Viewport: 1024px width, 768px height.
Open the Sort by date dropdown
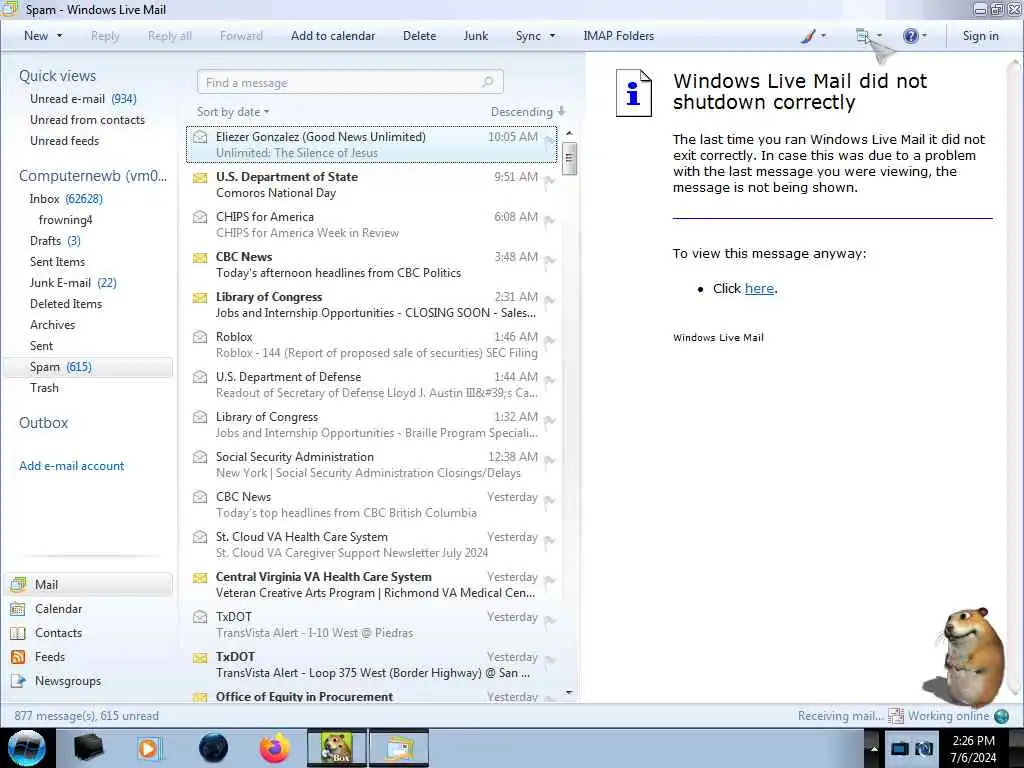click(x=233, y=112)
